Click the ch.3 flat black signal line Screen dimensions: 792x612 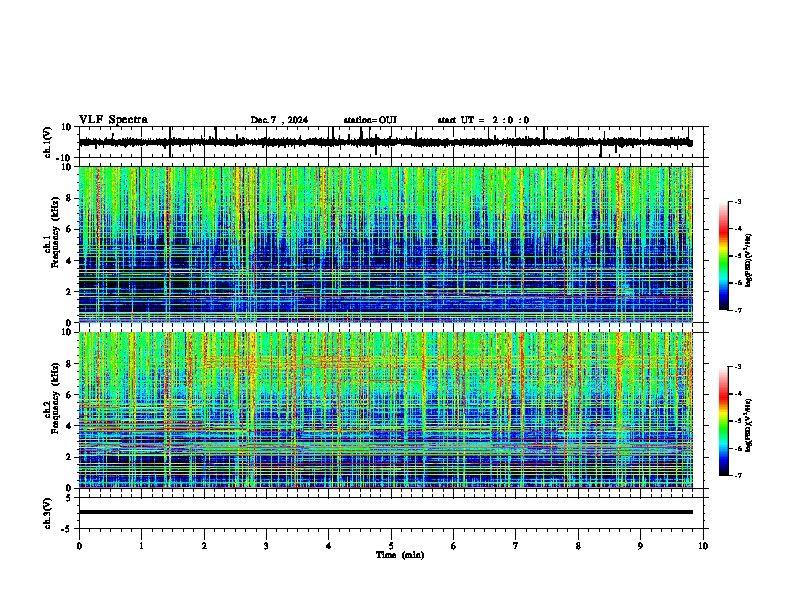[385, 512]
